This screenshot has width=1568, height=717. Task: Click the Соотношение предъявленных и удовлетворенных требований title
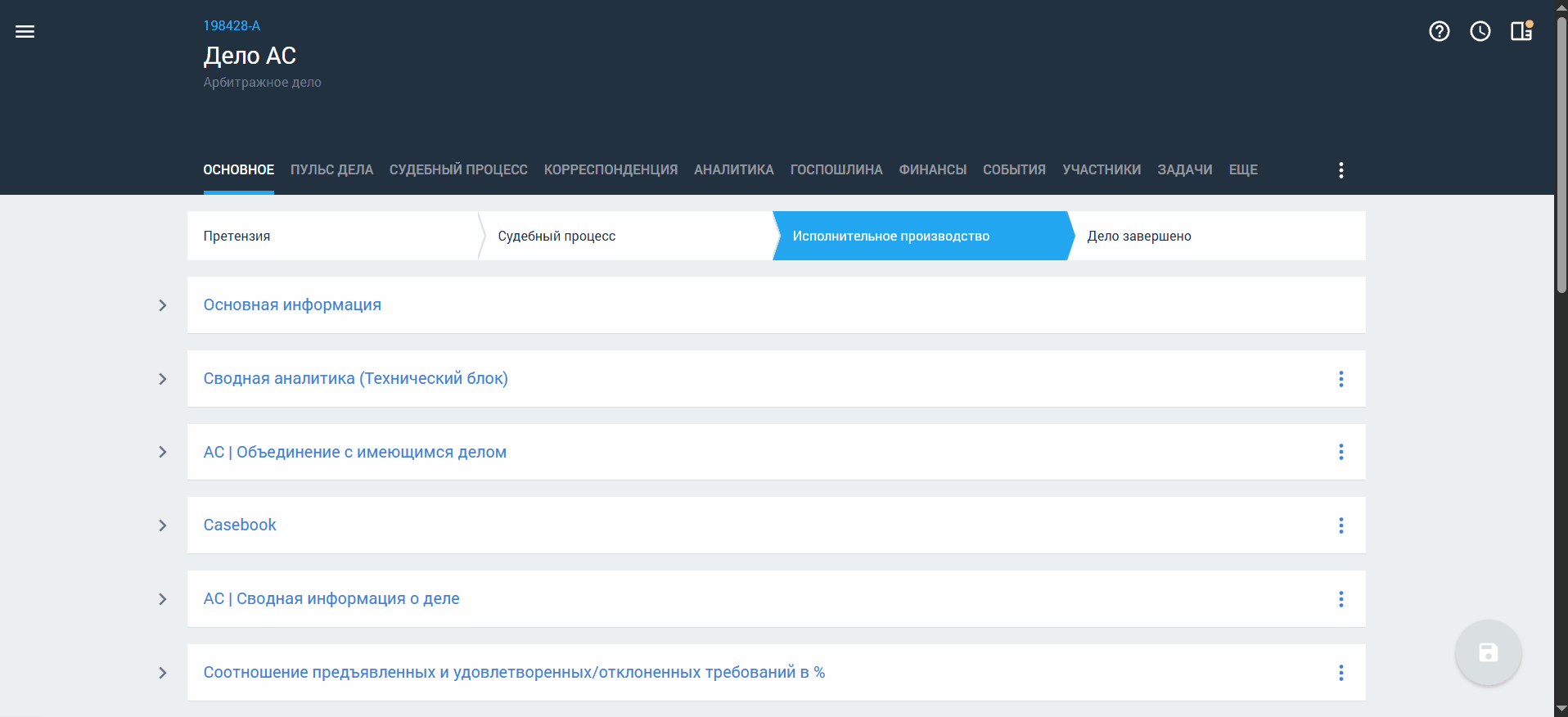pos(514,672)
